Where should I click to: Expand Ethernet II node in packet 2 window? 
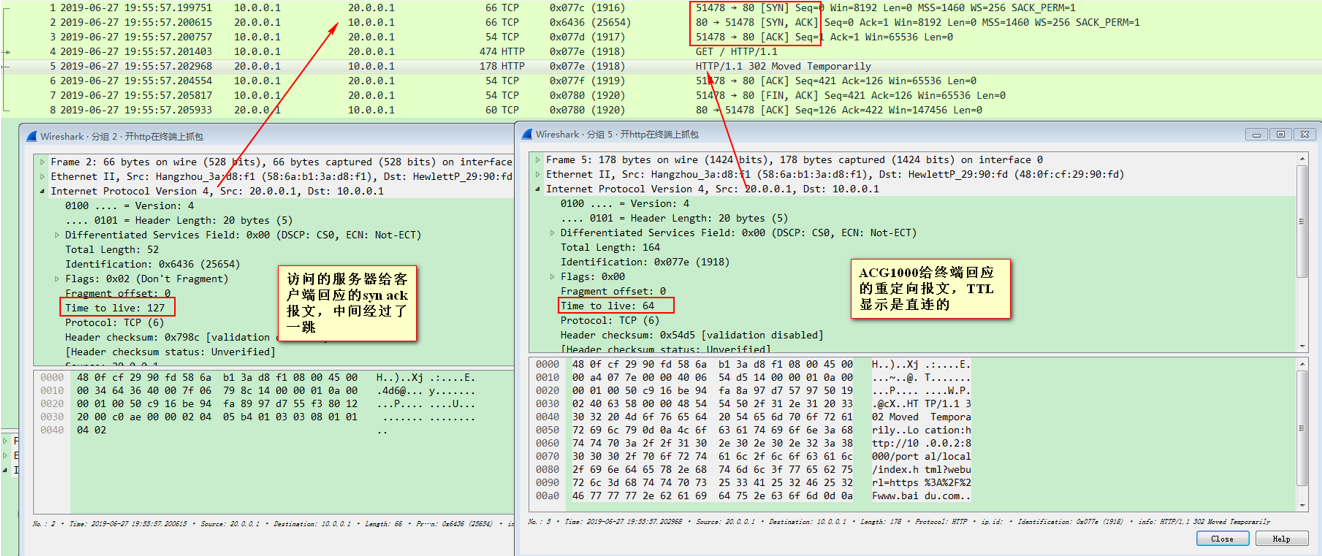click(x=42, y=177)
